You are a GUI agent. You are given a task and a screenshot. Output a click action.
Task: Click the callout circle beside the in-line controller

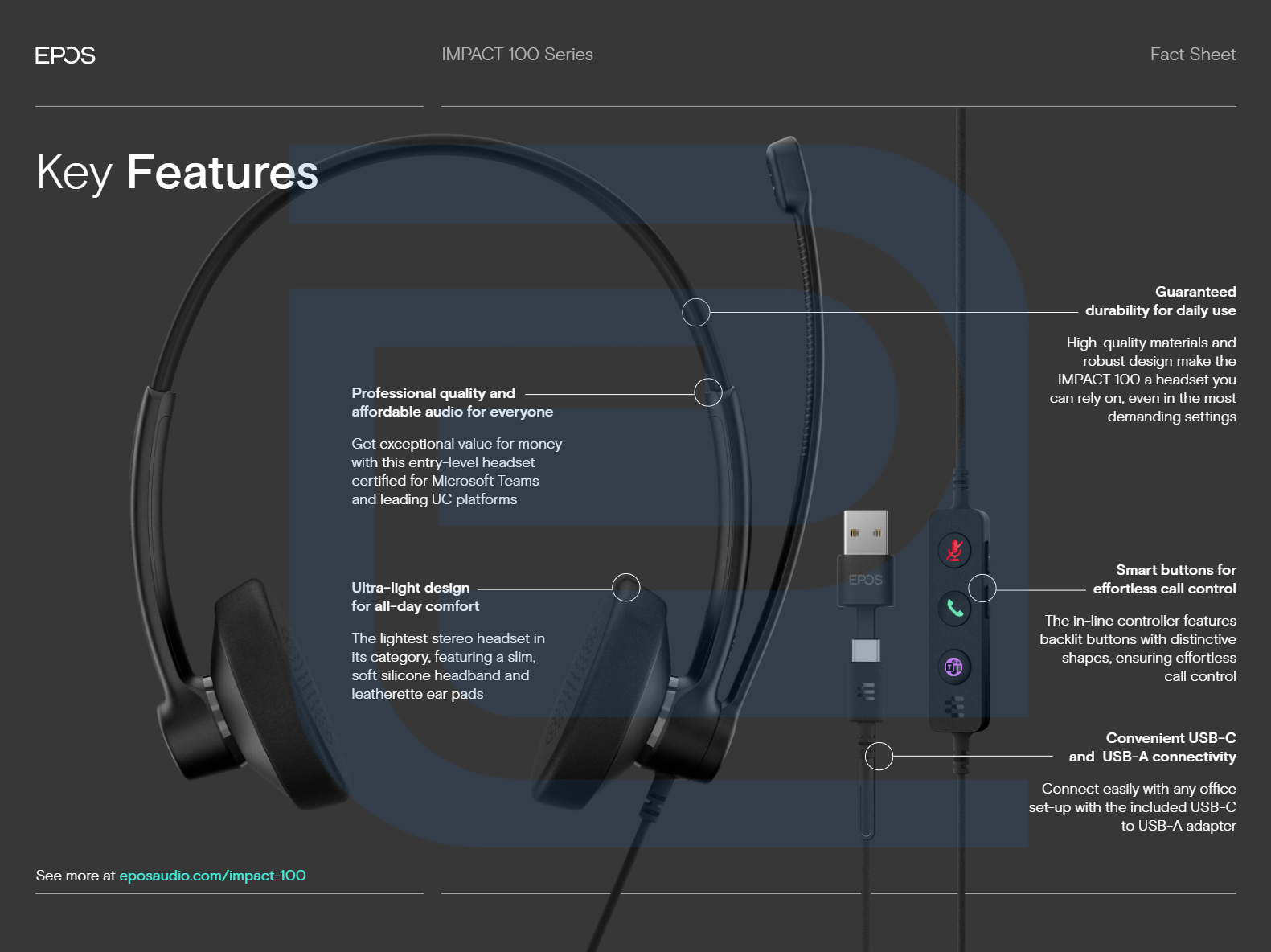[x=982, y=588]
